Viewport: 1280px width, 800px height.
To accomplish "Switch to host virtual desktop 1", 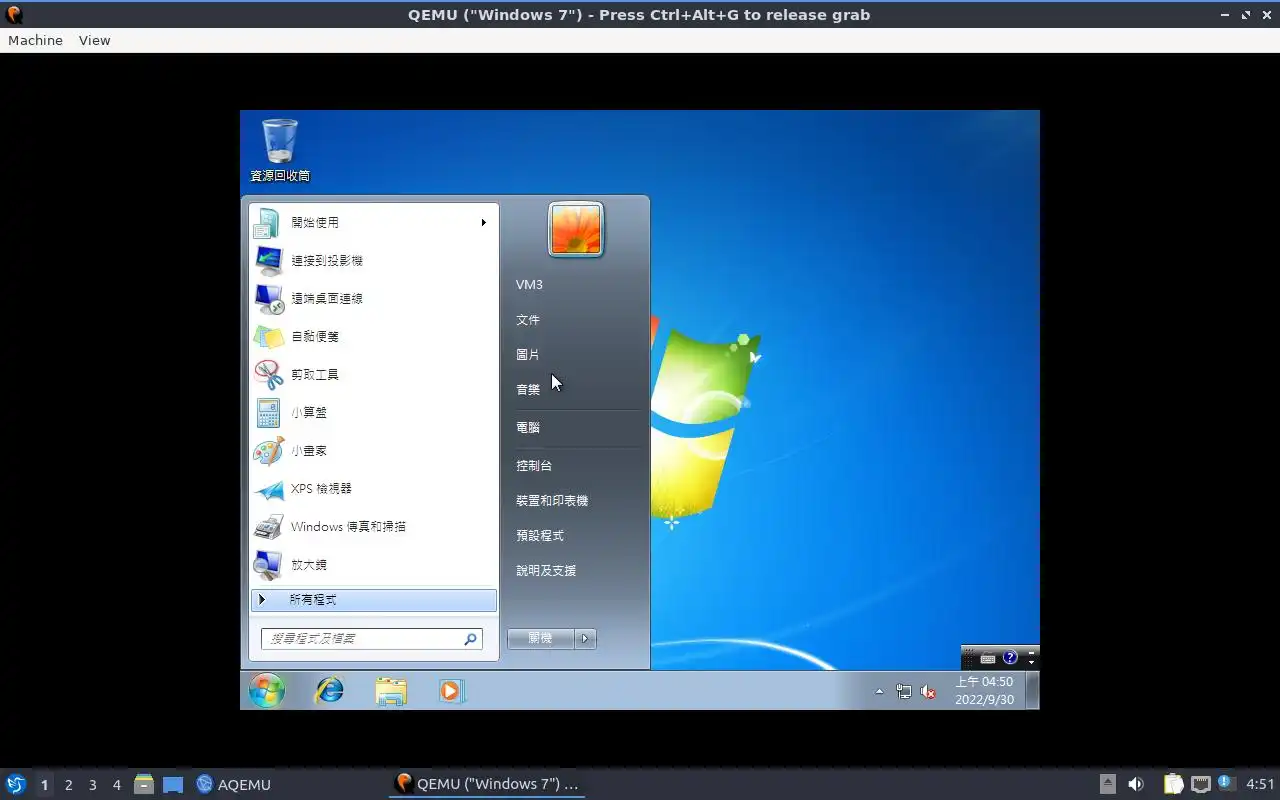I will (44, 785).
